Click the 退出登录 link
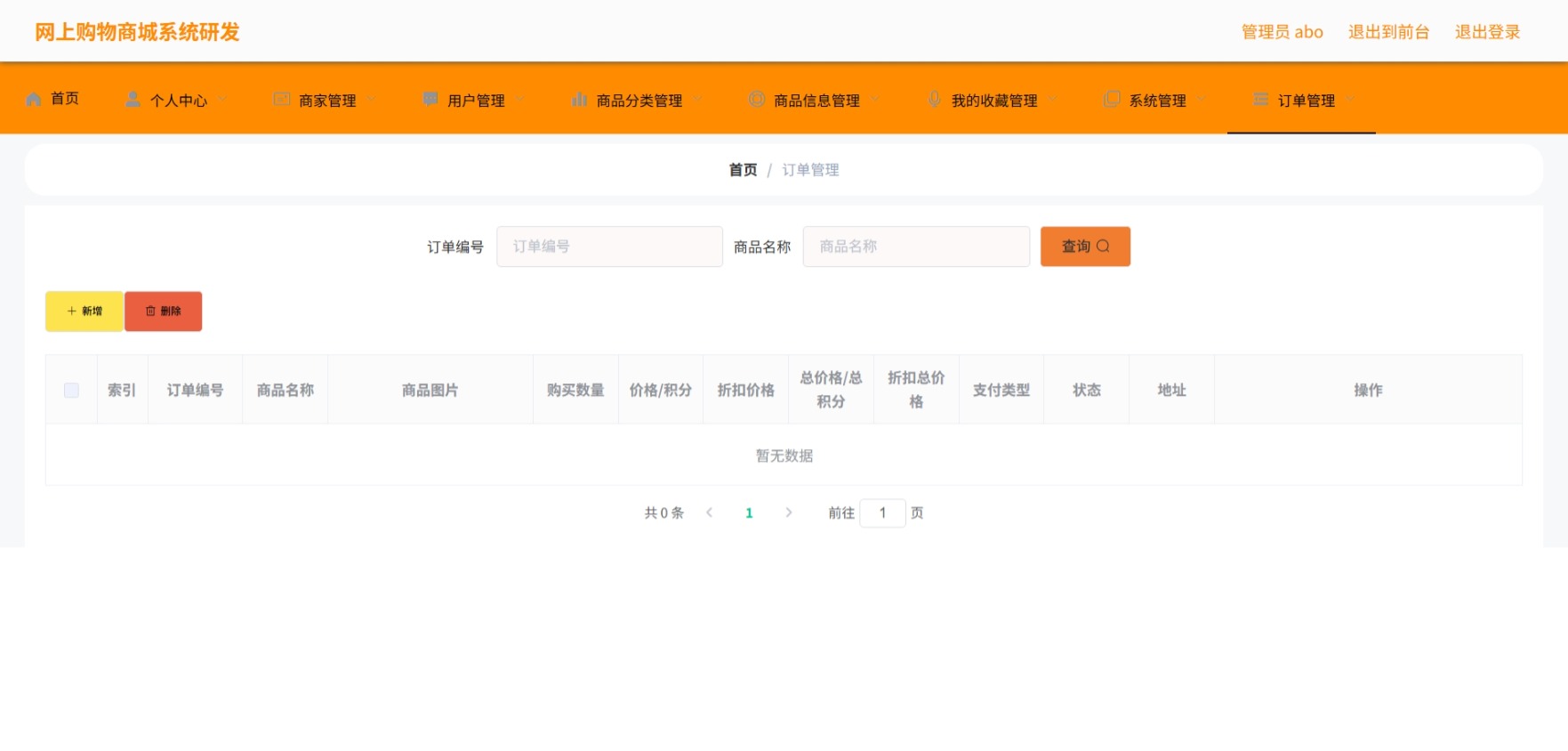The height and width of the screenshot is (751, 1568). (1487, 32)
